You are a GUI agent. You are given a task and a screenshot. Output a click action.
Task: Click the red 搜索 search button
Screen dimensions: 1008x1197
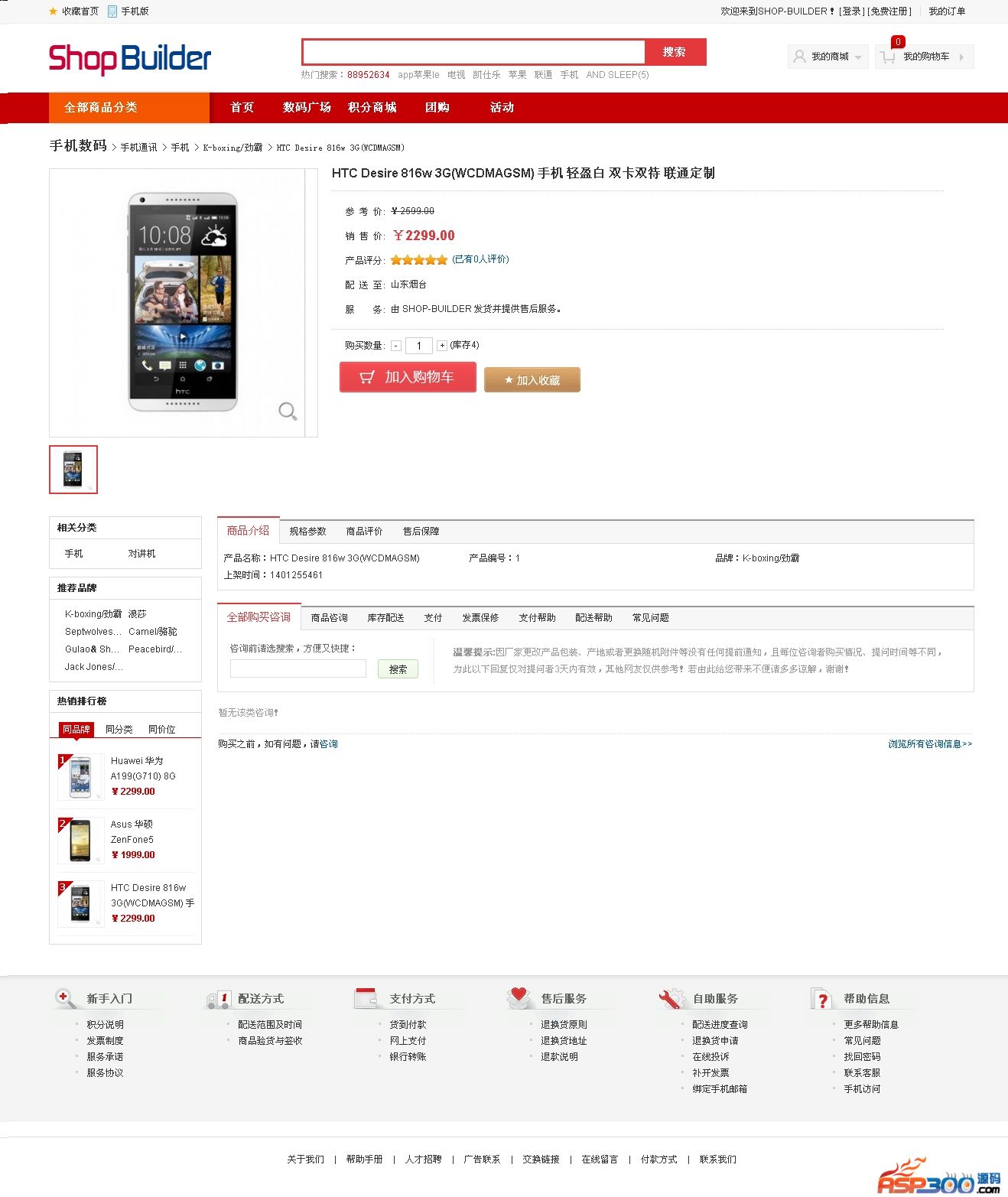pyautogui.click(x=675, y=52)
